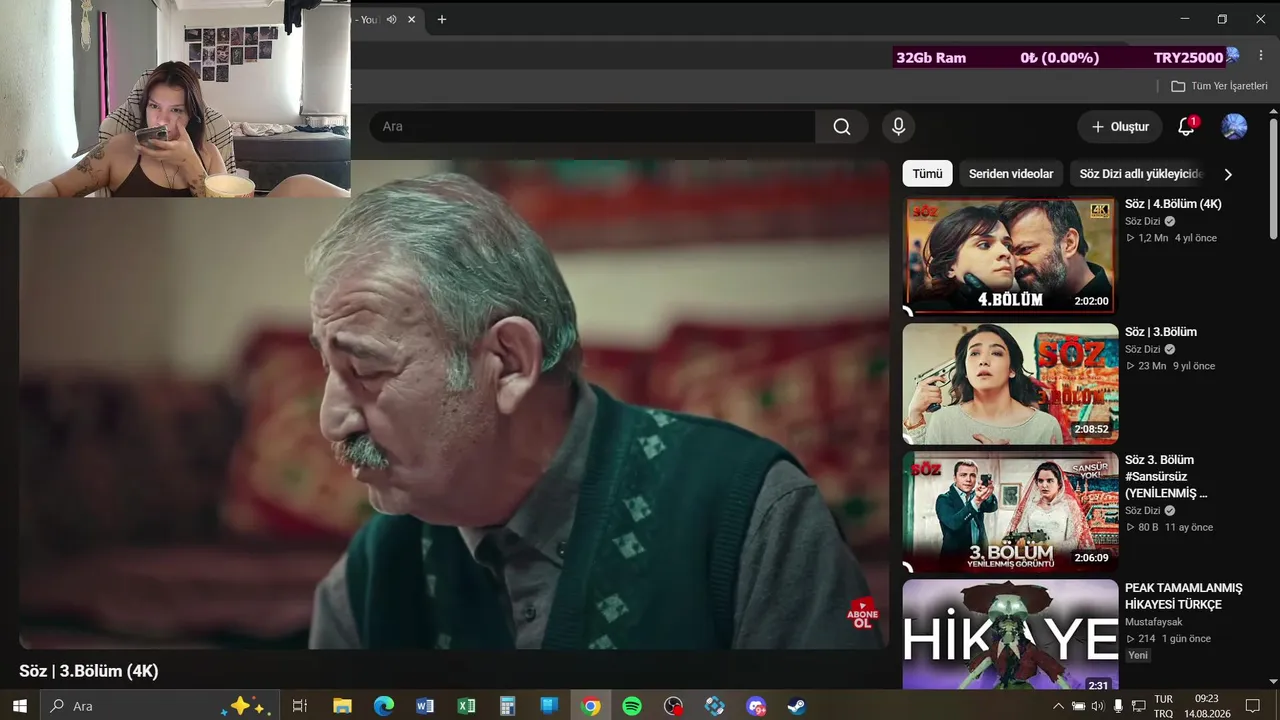Open YouTube notifications bell
This screenshot has height=720, width=1280.
pyautogui.click(x=1186, y=127)
